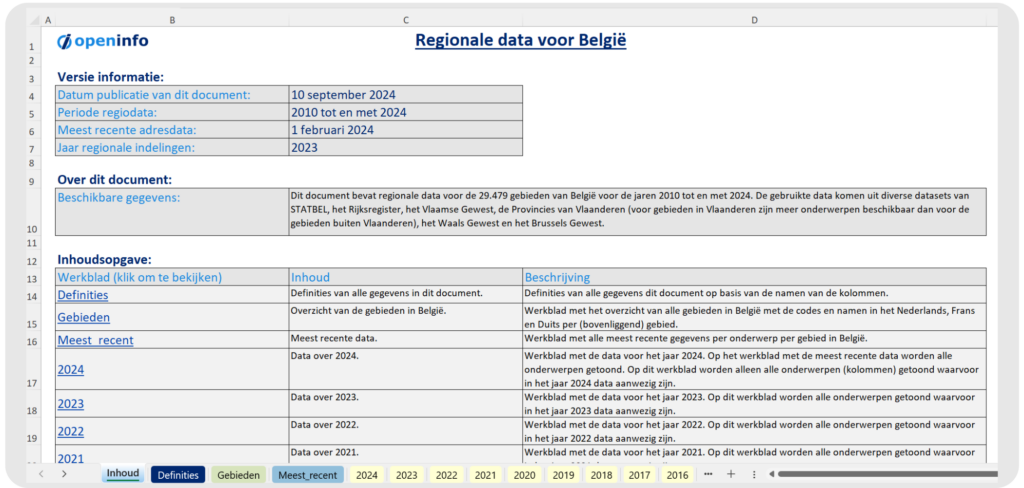Click the Meest_recent hyperlink in the table

[95, 340]
